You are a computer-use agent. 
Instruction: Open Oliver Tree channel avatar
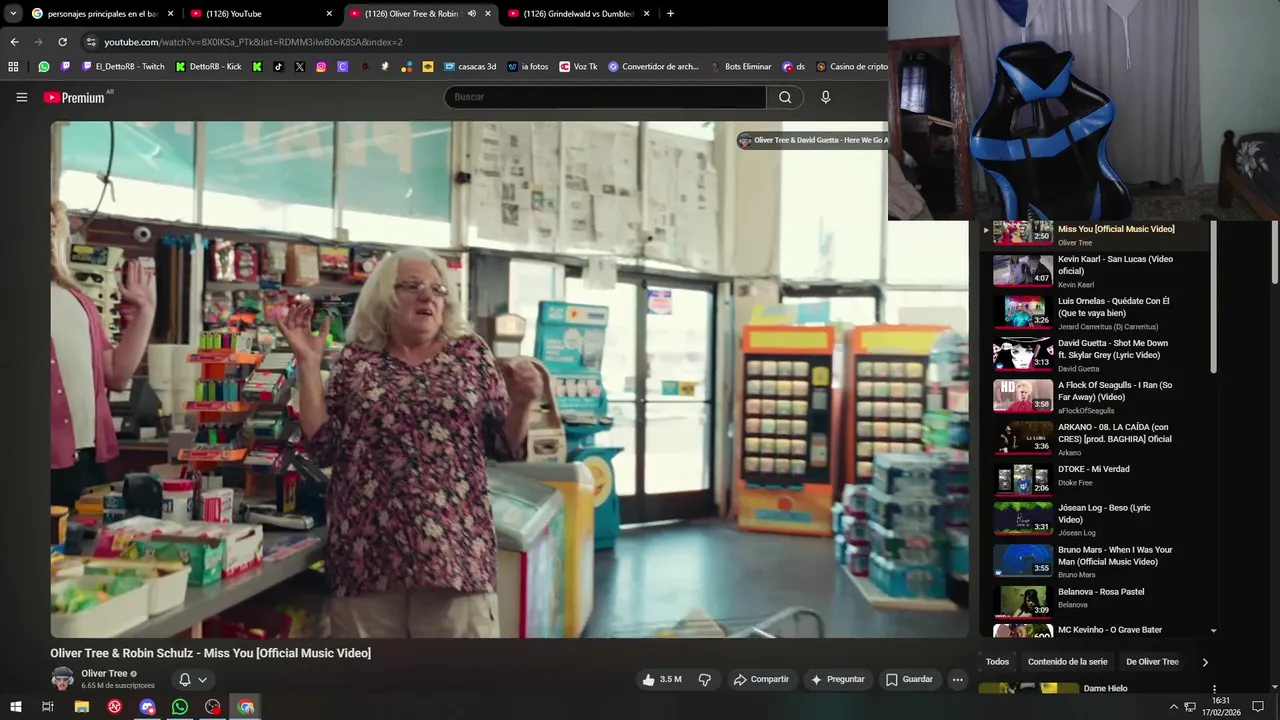coord(62,679)
